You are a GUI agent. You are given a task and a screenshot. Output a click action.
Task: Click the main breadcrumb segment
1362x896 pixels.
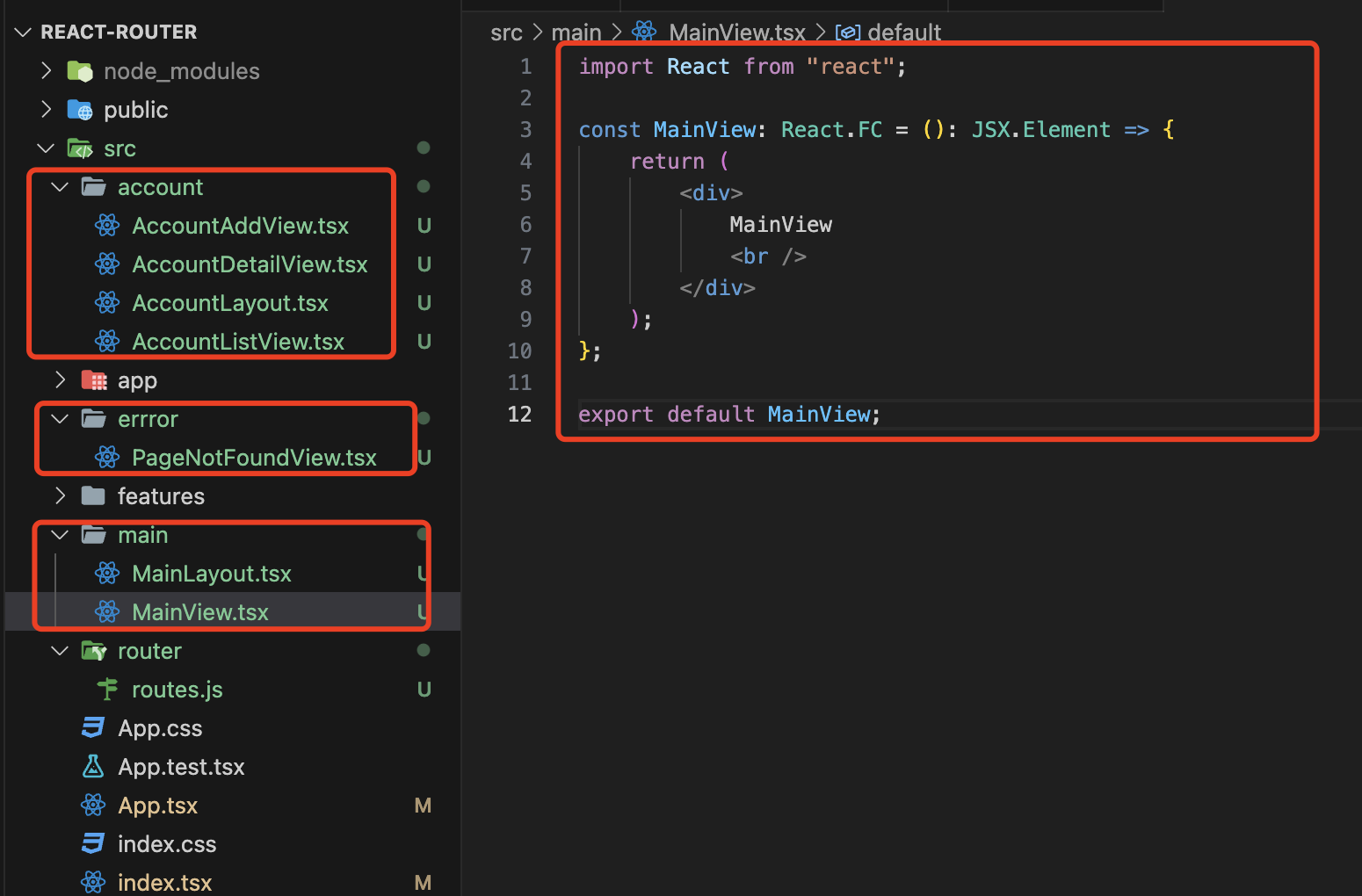[x=576, y=33]
